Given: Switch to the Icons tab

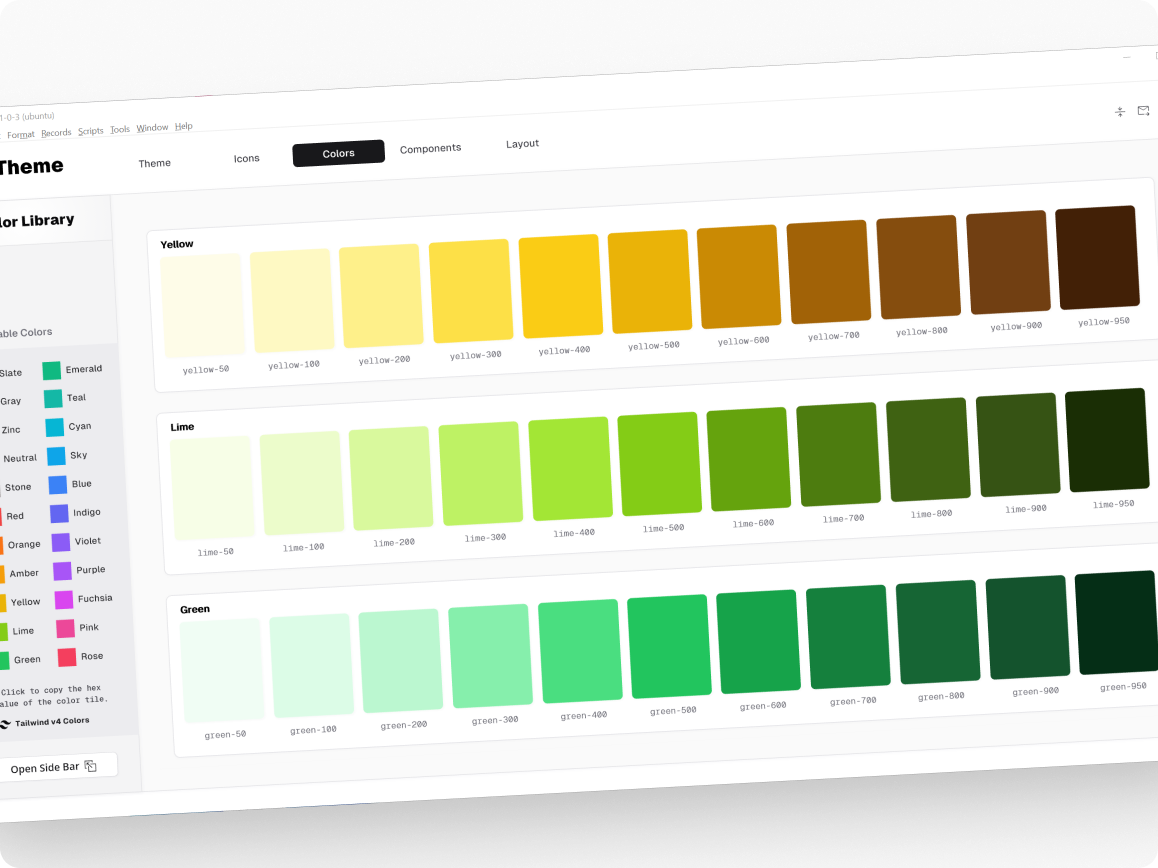Looking at the screenshot, I should (x=246, y=157).
